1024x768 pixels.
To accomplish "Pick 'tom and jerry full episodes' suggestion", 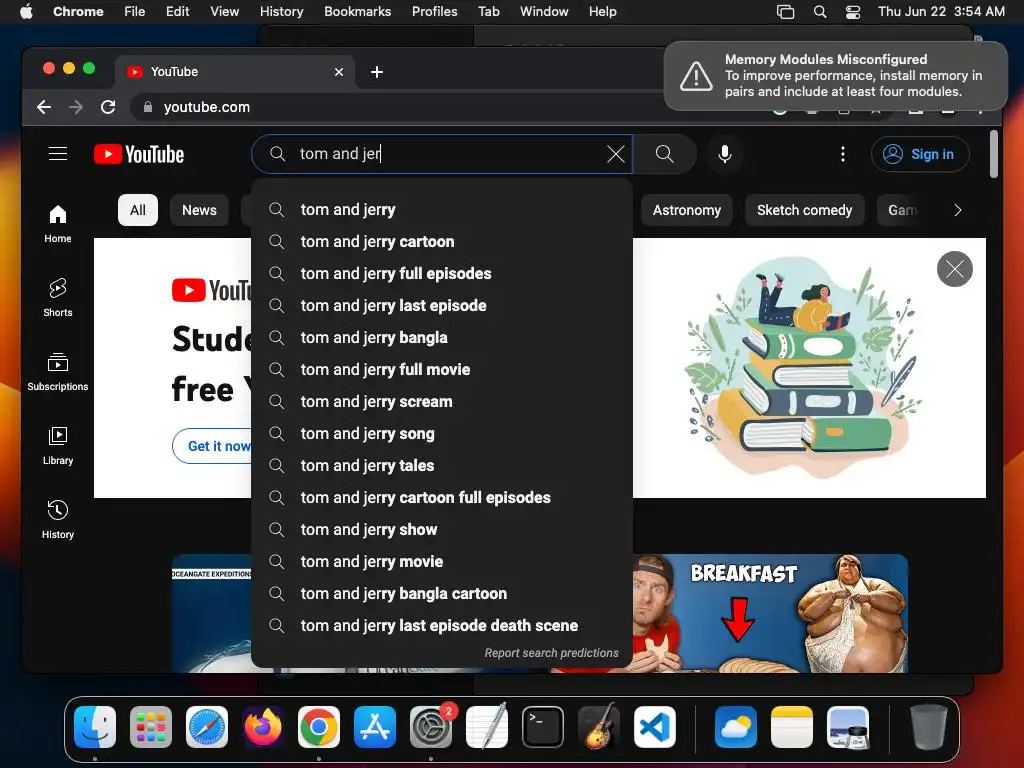I will point(442,274).
